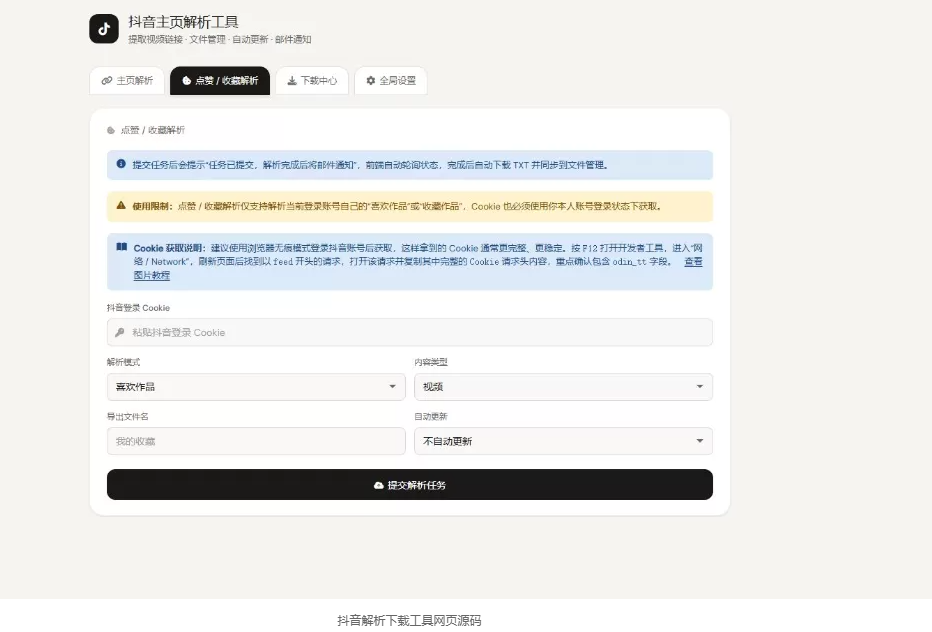Click the 提交解析任务 button
This screenshot has height=632, width=932.
(410, 485)
